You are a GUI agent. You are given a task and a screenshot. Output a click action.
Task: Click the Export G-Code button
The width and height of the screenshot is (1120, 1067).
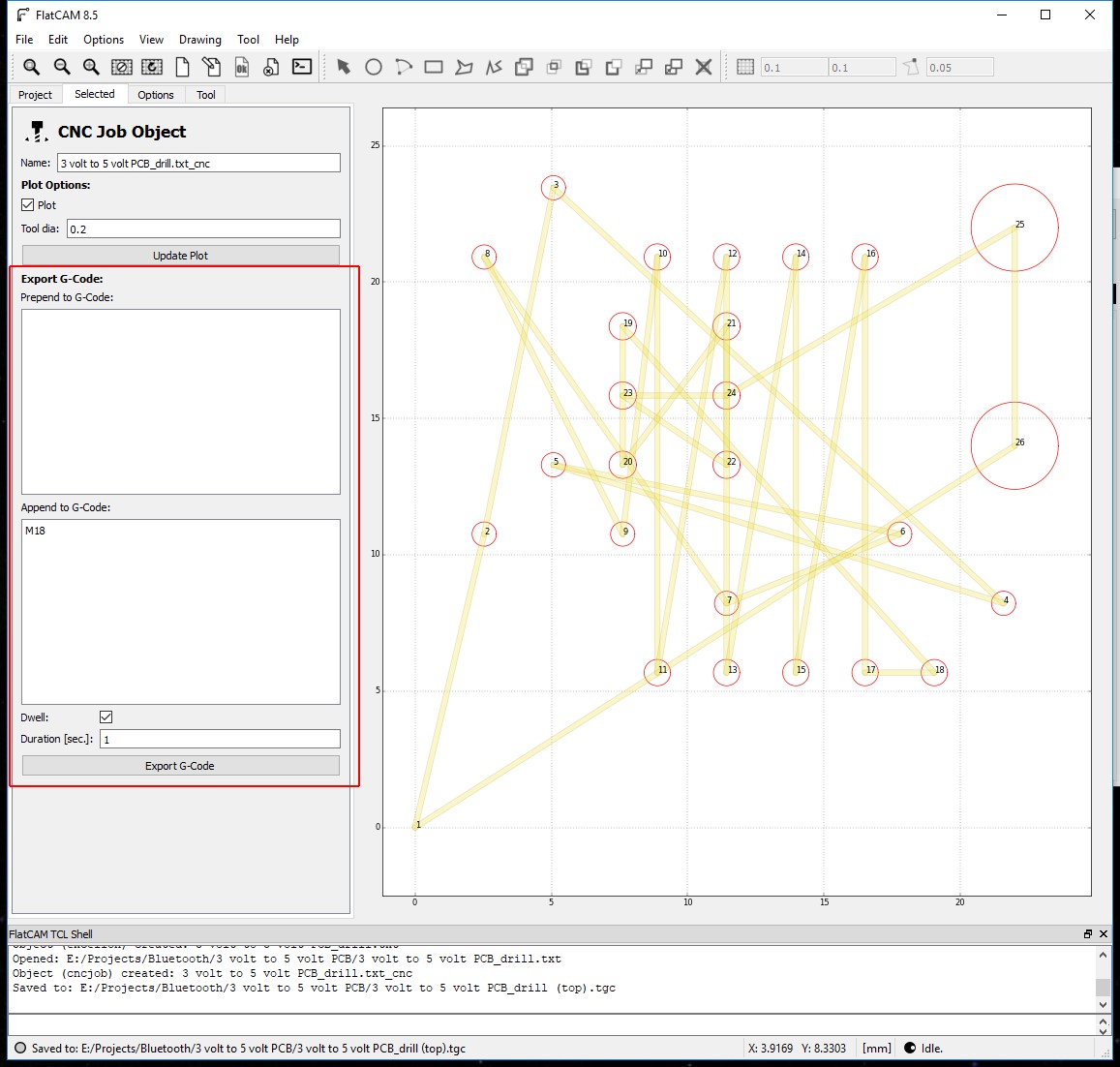tap(181, 766)
